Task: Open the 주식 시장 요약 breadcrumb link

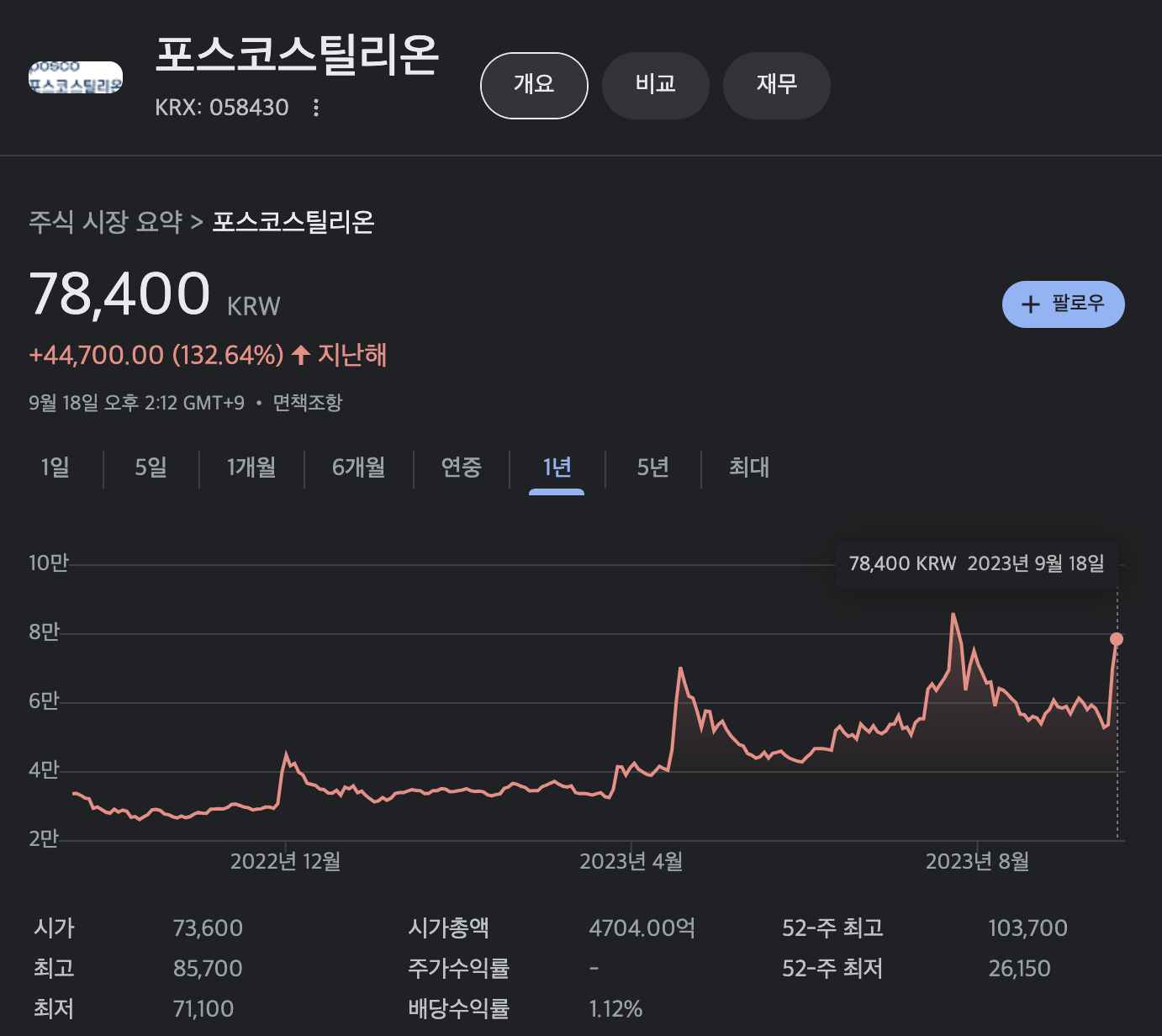Action: [x=106, y=222]
